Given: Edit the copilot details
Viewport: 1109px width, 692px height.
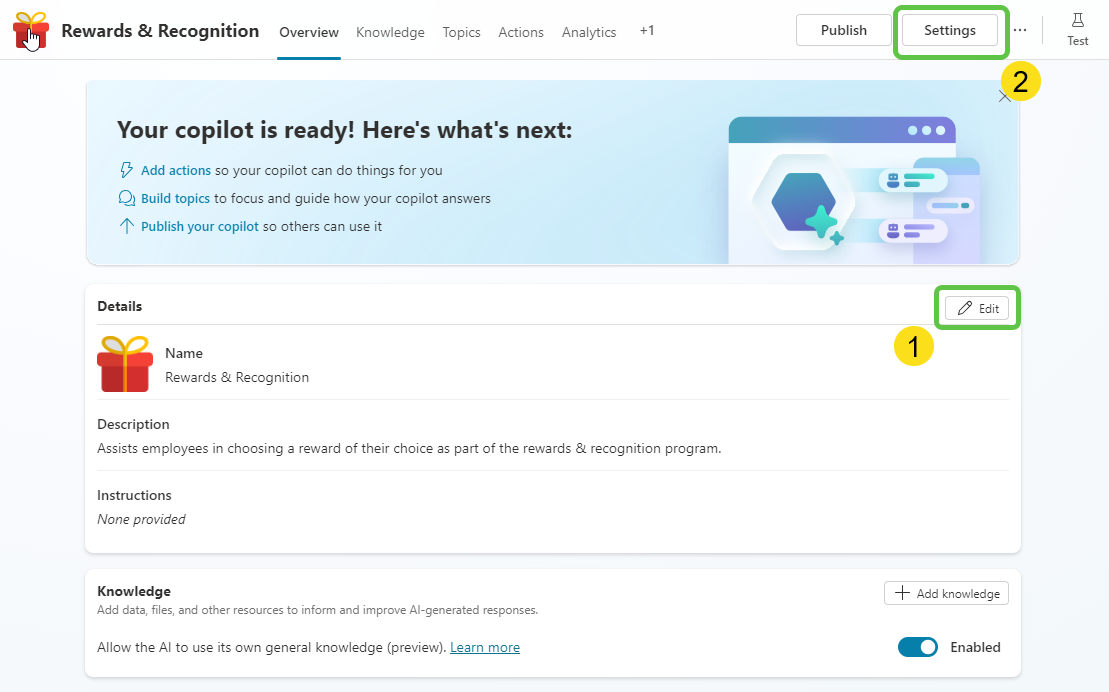Looking at the screenshot, I should click(x=977, y=308).
